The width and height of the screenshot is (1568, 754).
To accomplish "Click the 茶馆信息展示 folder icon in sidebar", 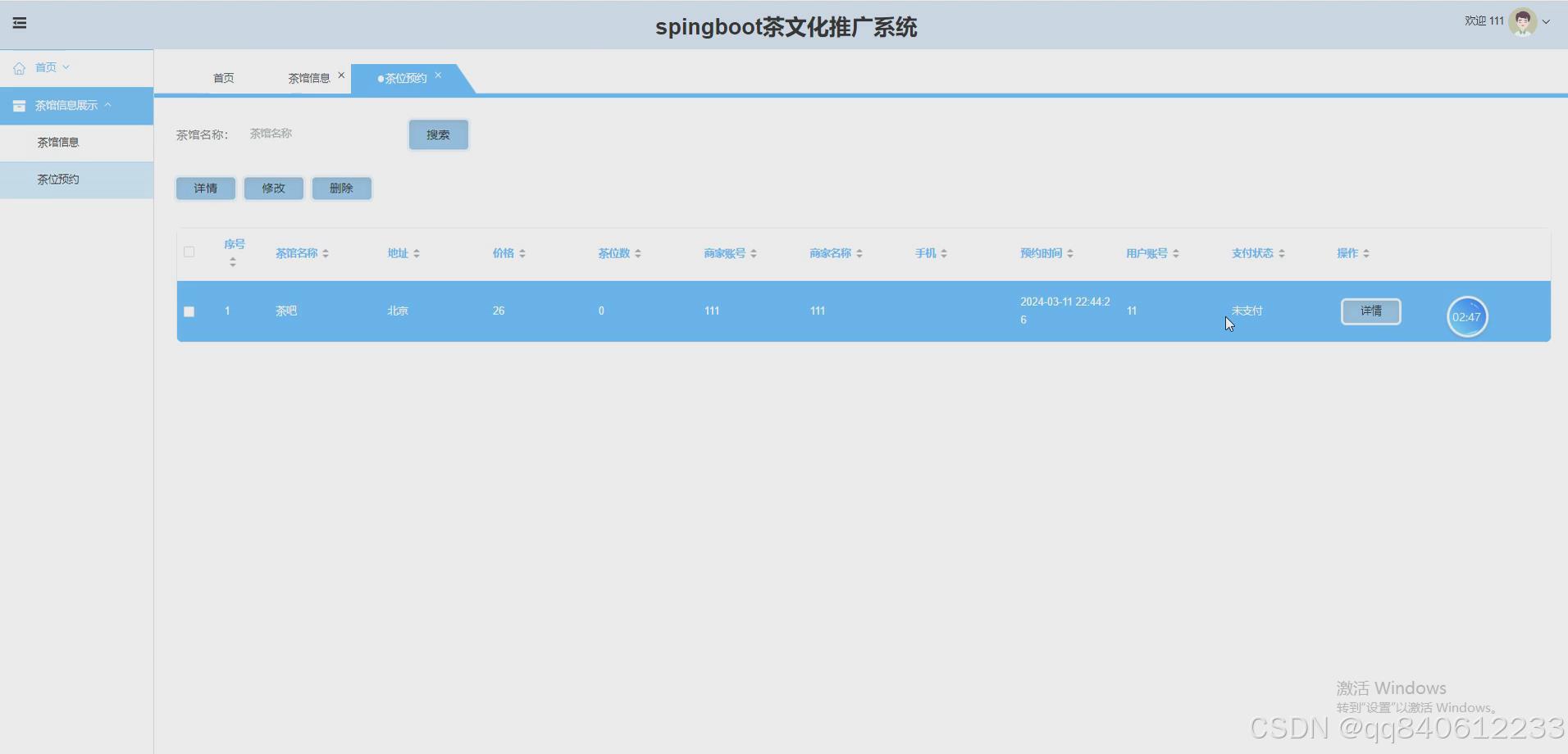I will coord(18,106).
